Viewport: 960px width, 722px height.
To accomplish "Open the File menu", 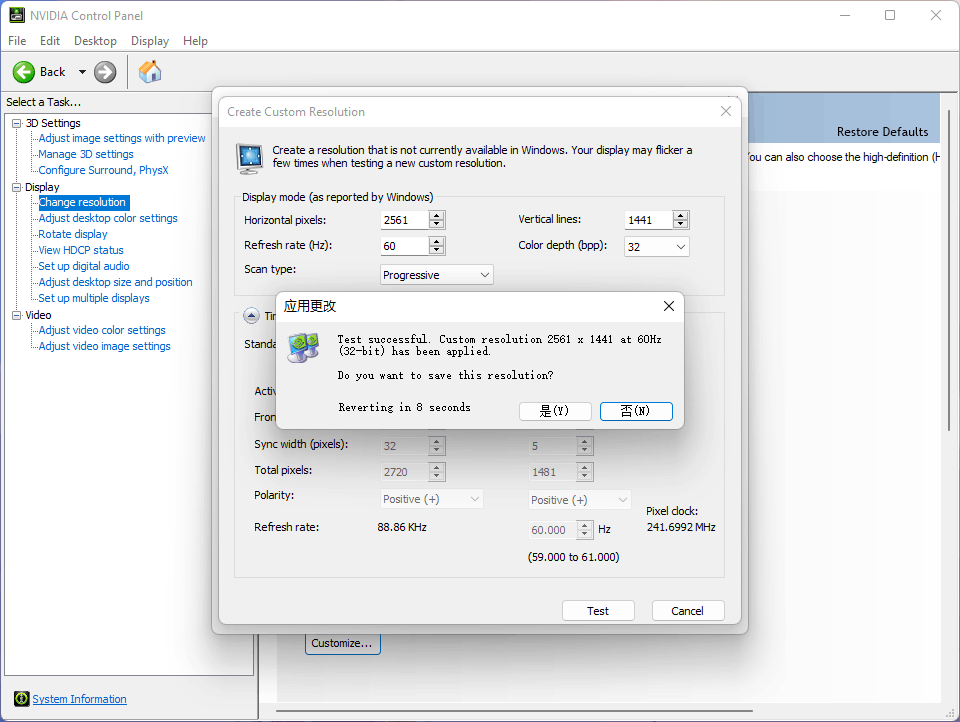I will (x=17, y=40).
